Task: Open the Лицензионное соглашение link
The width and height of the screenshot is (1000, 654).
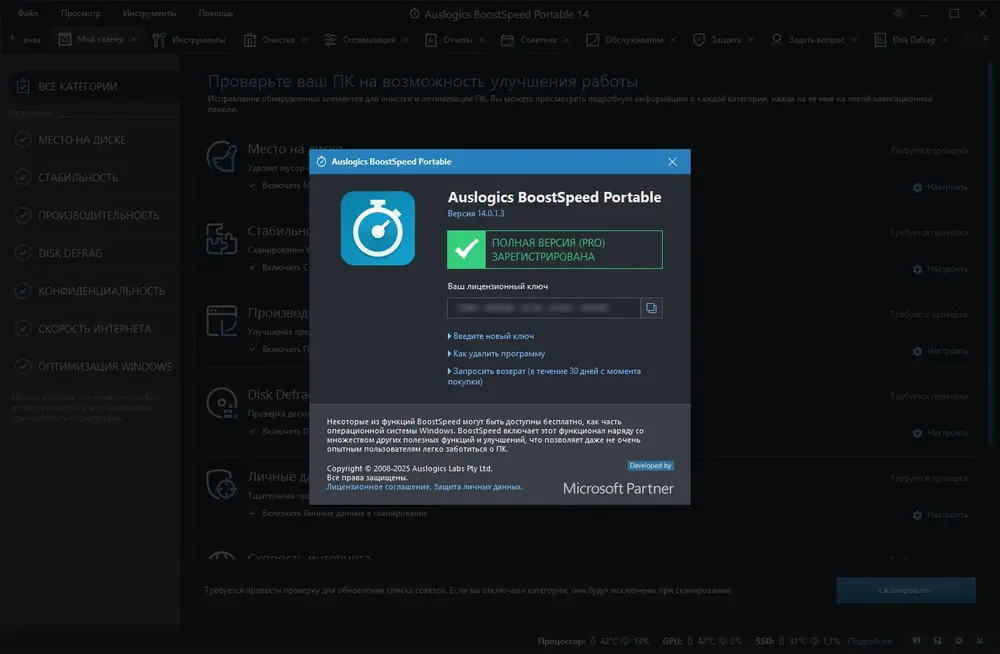Action: (378, 487)
